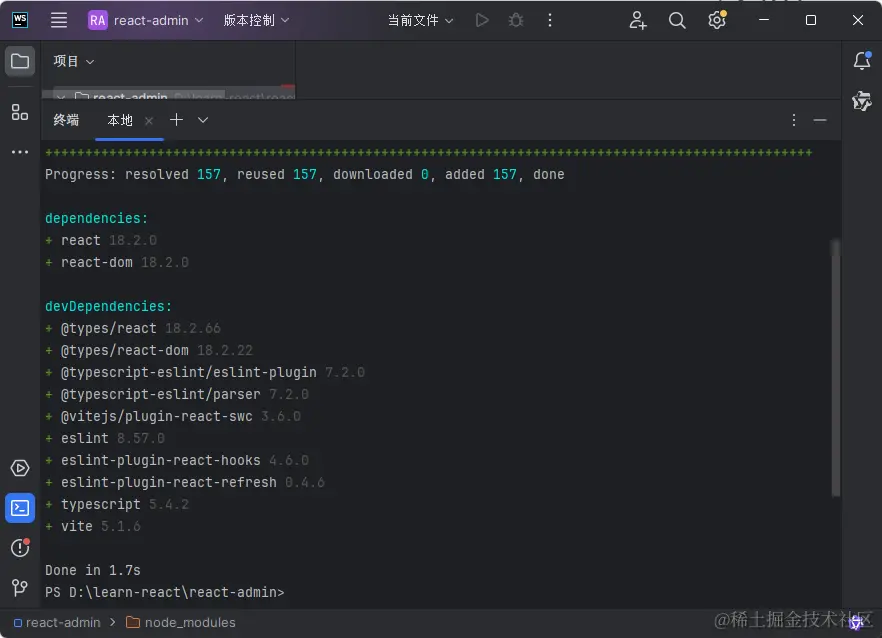Maximize the WebStorm window
The width and height of the screenshot is (882, 638).
811,20
